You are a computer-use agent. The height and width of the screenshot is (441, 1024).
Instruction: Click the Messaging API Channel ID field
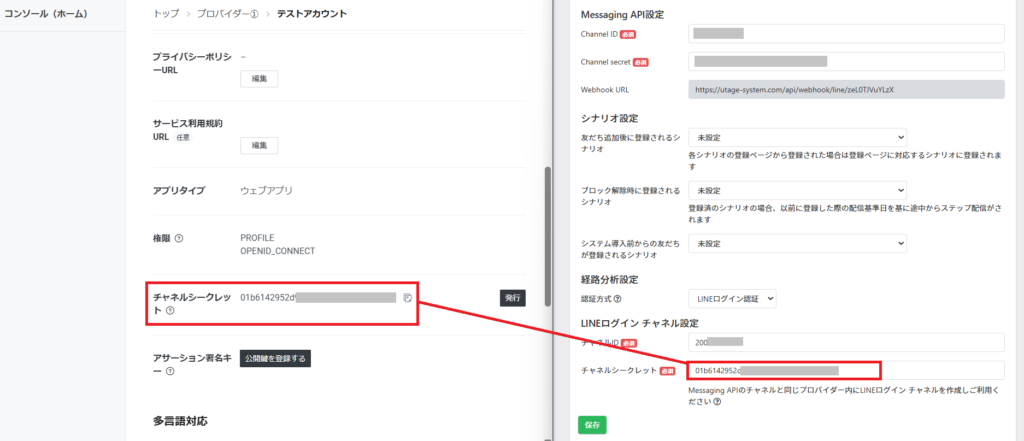(846, 34)
